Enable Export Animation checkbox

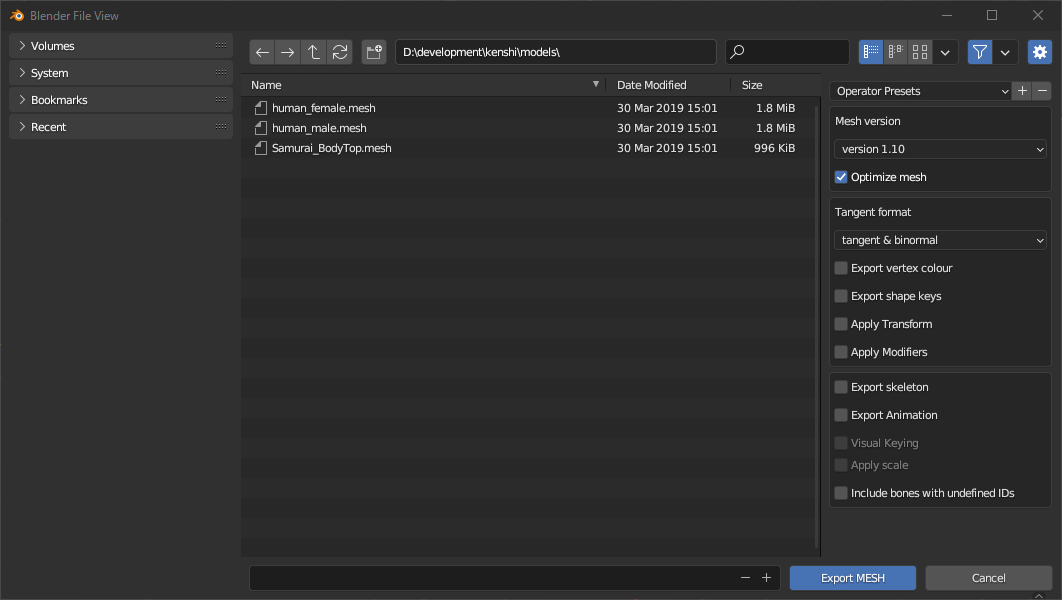841,415
